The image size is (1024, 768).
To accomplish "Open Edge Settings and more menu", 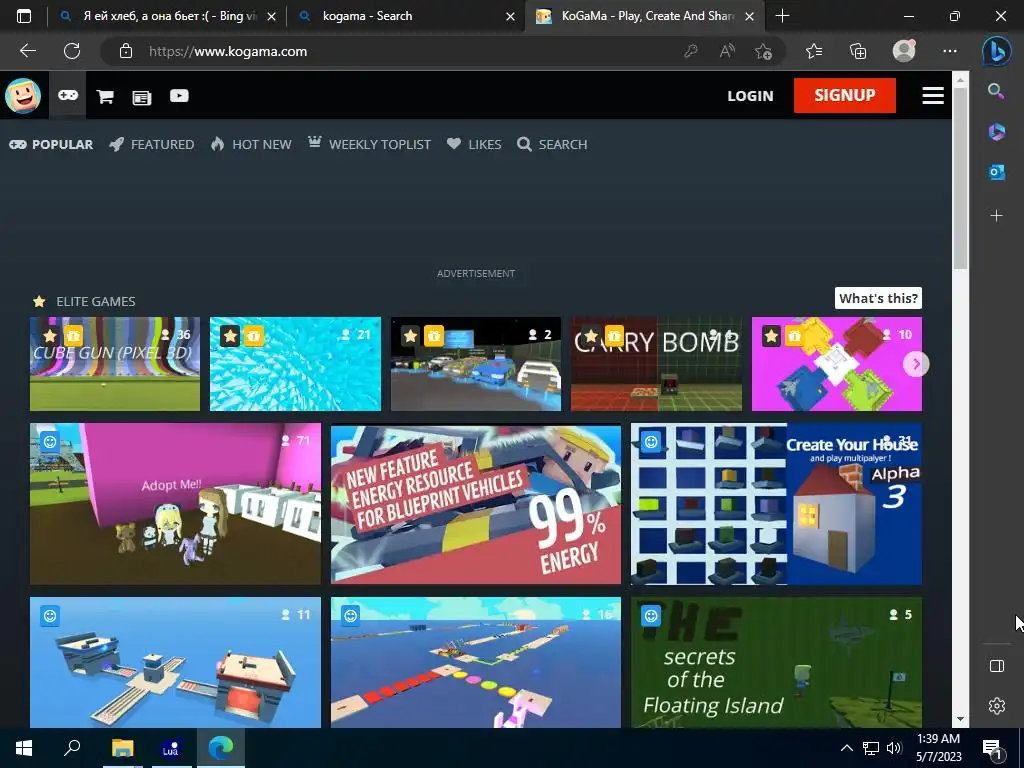I will [x=950, y=51].
